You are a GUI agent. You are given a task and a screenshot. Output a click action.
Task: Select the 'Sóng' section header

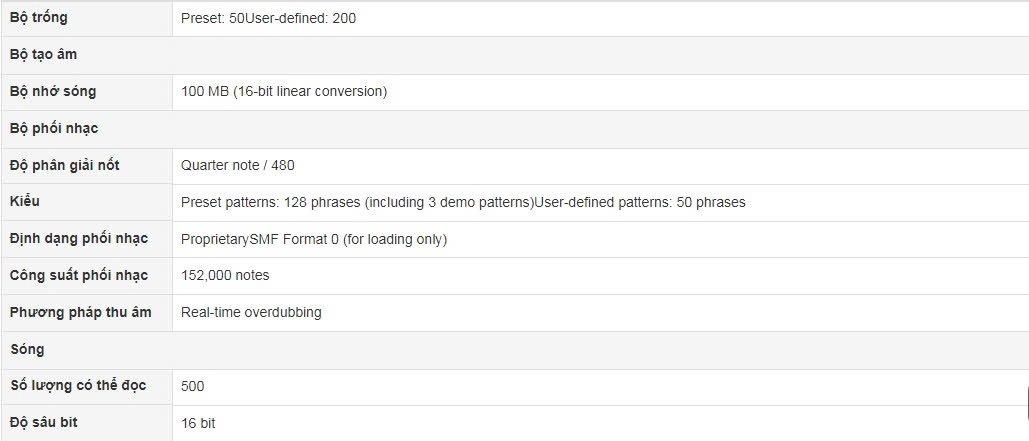[27, 350]
